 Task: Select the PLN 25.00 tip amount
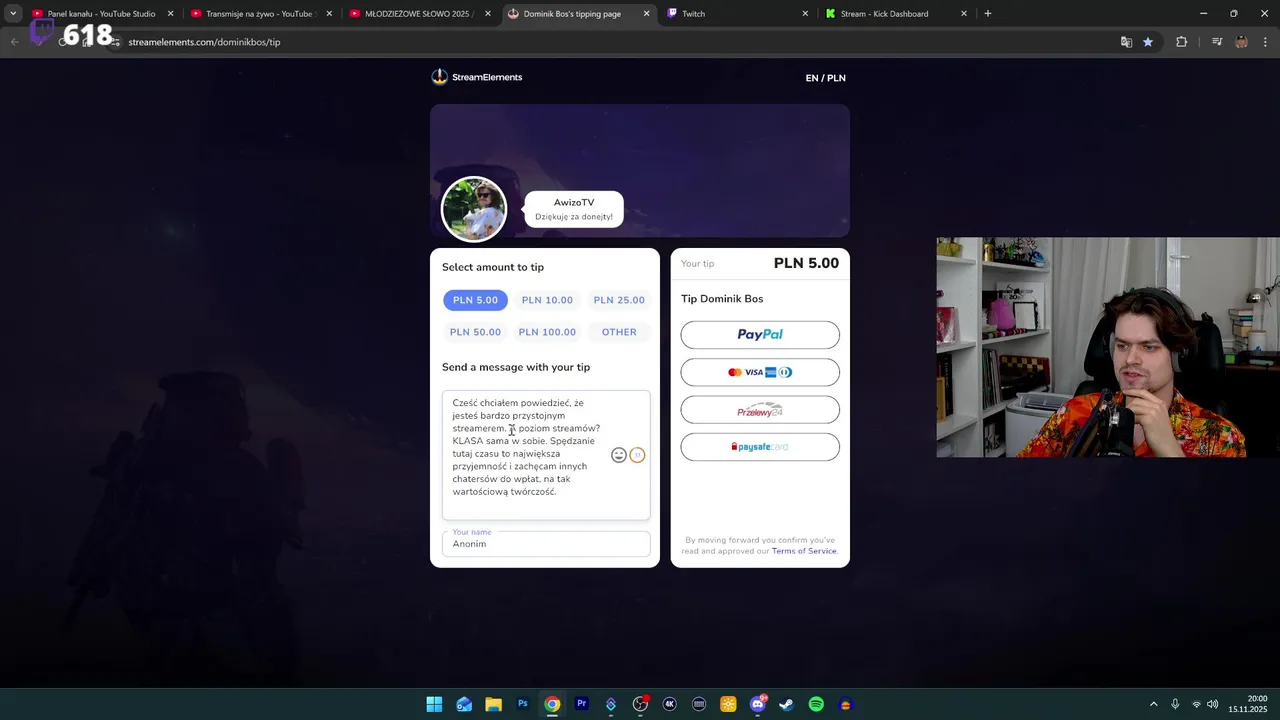[619, 300]
